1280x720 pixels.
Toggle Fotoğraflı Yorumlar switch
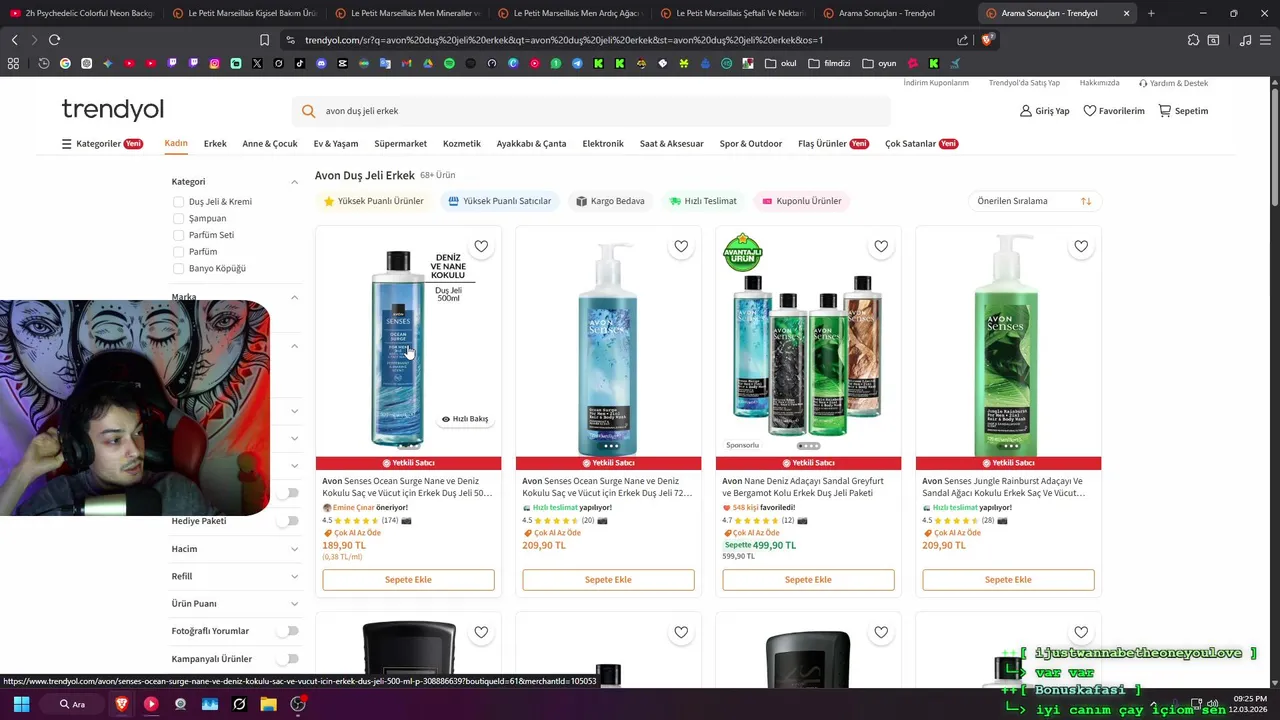[287, 631]
